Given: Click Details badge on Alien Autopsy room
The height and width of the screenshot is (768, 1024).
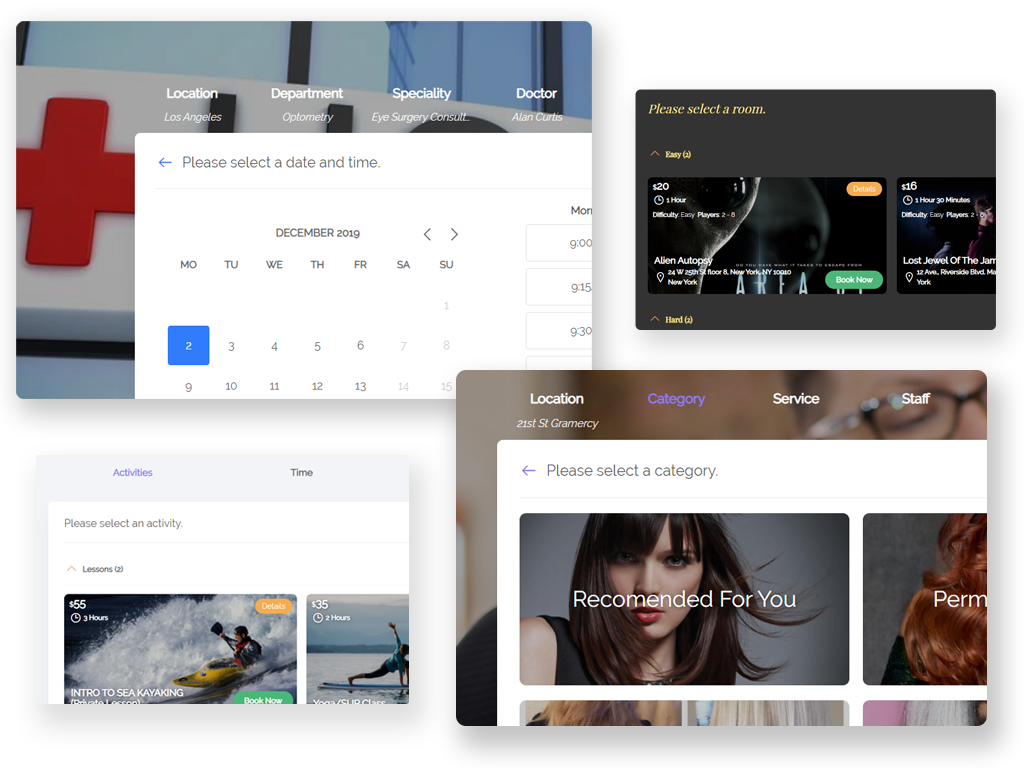Looking at the screenshot, I should pyautogui.click(x=864, y=189).
